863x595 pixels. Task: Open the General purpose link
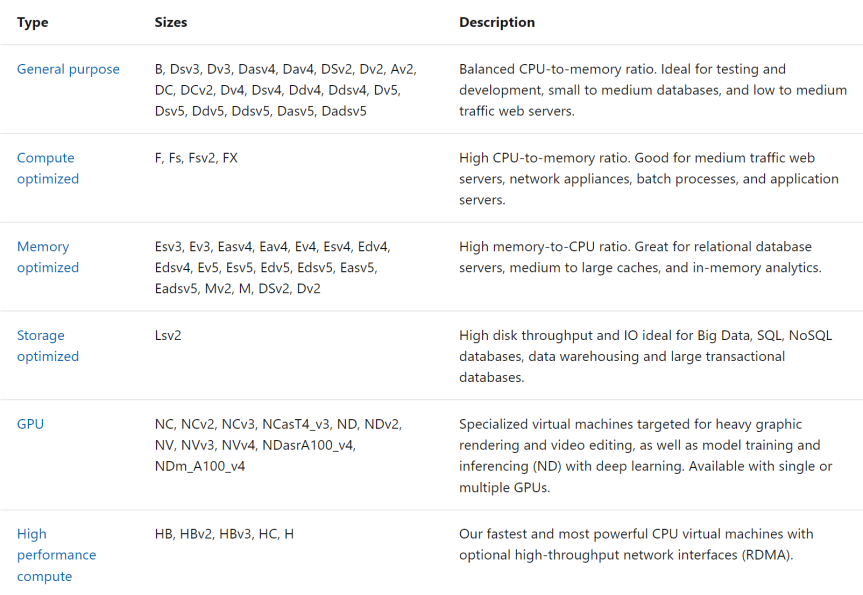pyautogui.click(x=68, y=69)
